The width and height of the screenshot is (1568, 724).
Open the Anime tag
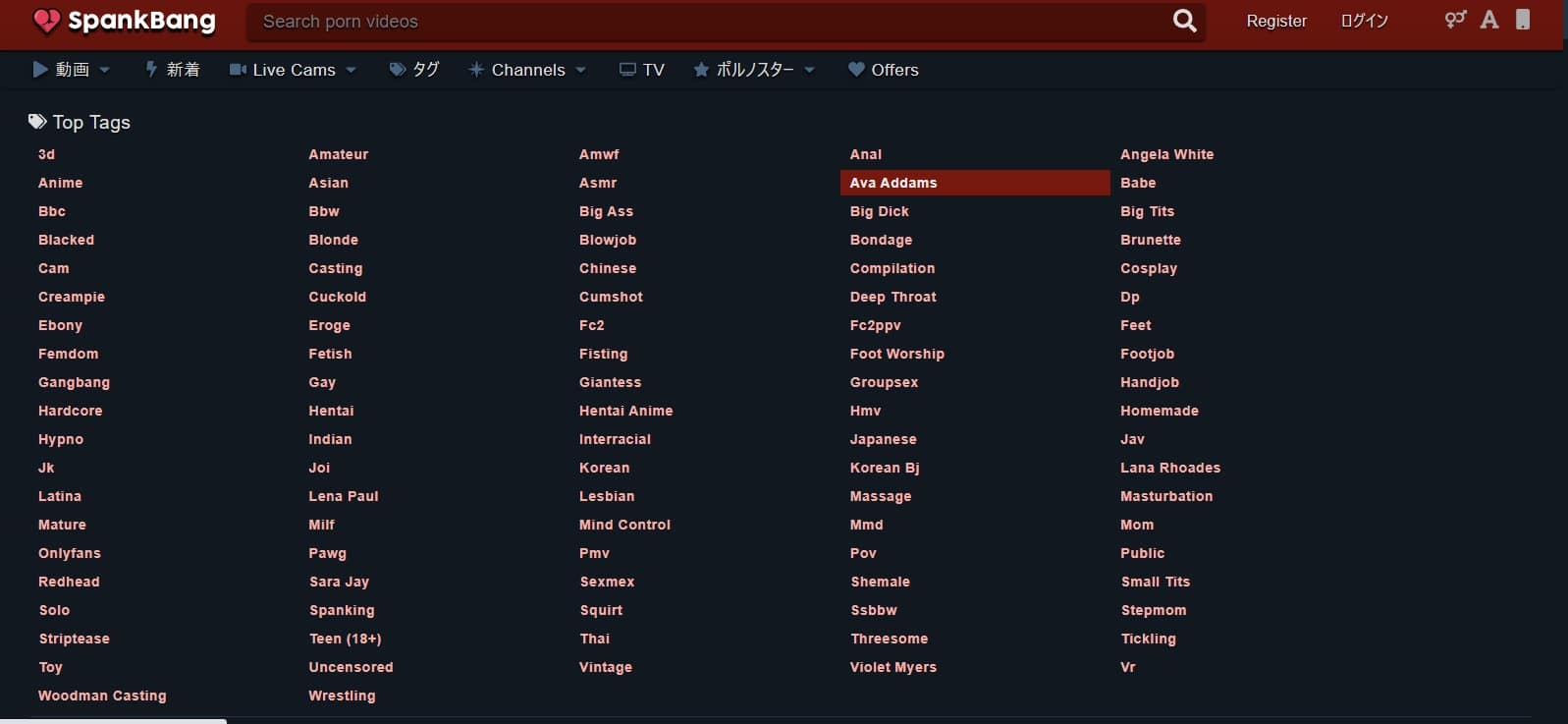click(x=60, y=183)
